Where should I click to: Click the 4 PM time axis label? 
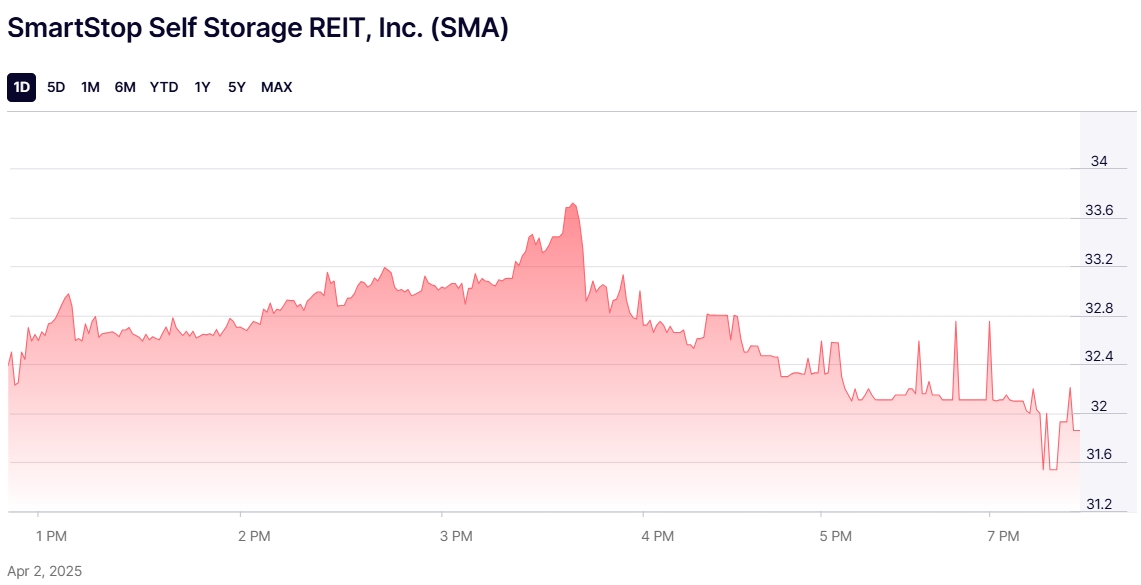(x=658, y=537)
